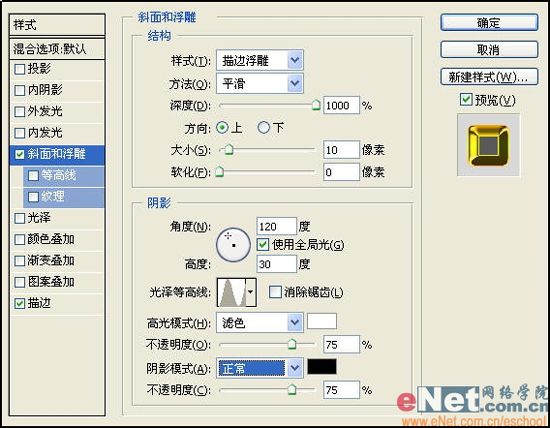The width and height of the screenshot is (550, 428).
Task: Enable 消除锯齿 anti-aliased checkbox
Action: (275, 292)
